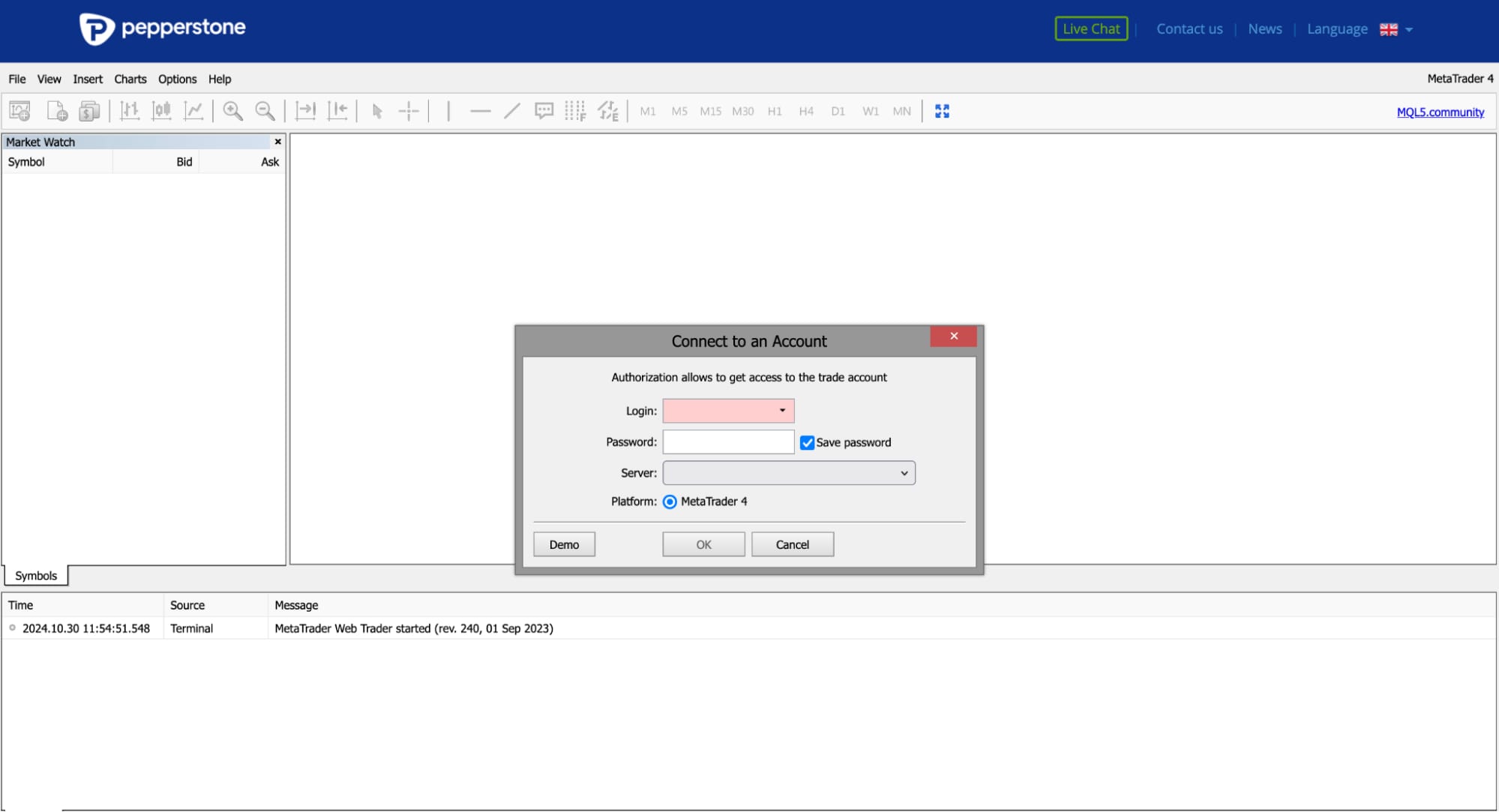1499x812 pixels.
Task: Select the crosshair tool
Action: (409, 111)
